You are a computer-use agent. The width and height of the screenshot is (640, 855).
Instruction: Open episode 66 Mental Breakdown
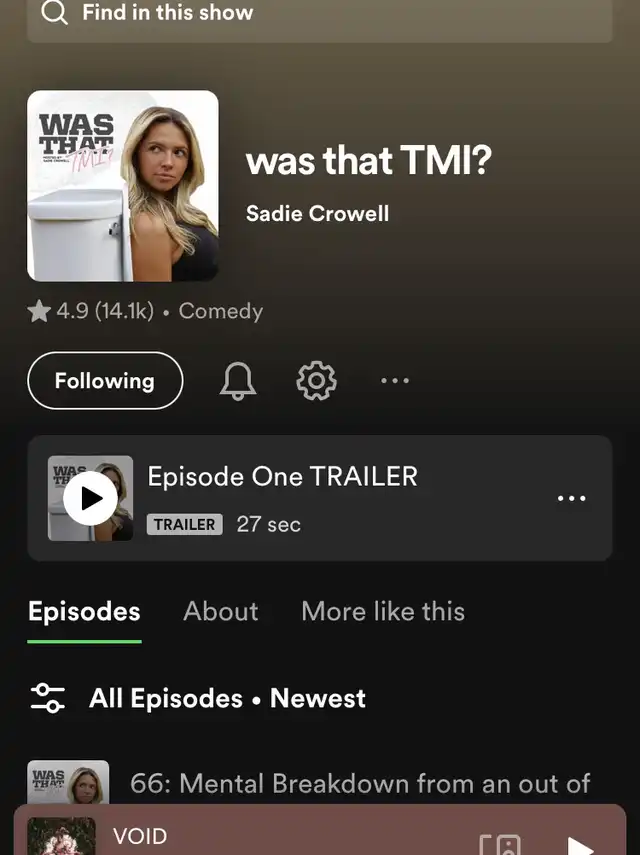(360, 784)
